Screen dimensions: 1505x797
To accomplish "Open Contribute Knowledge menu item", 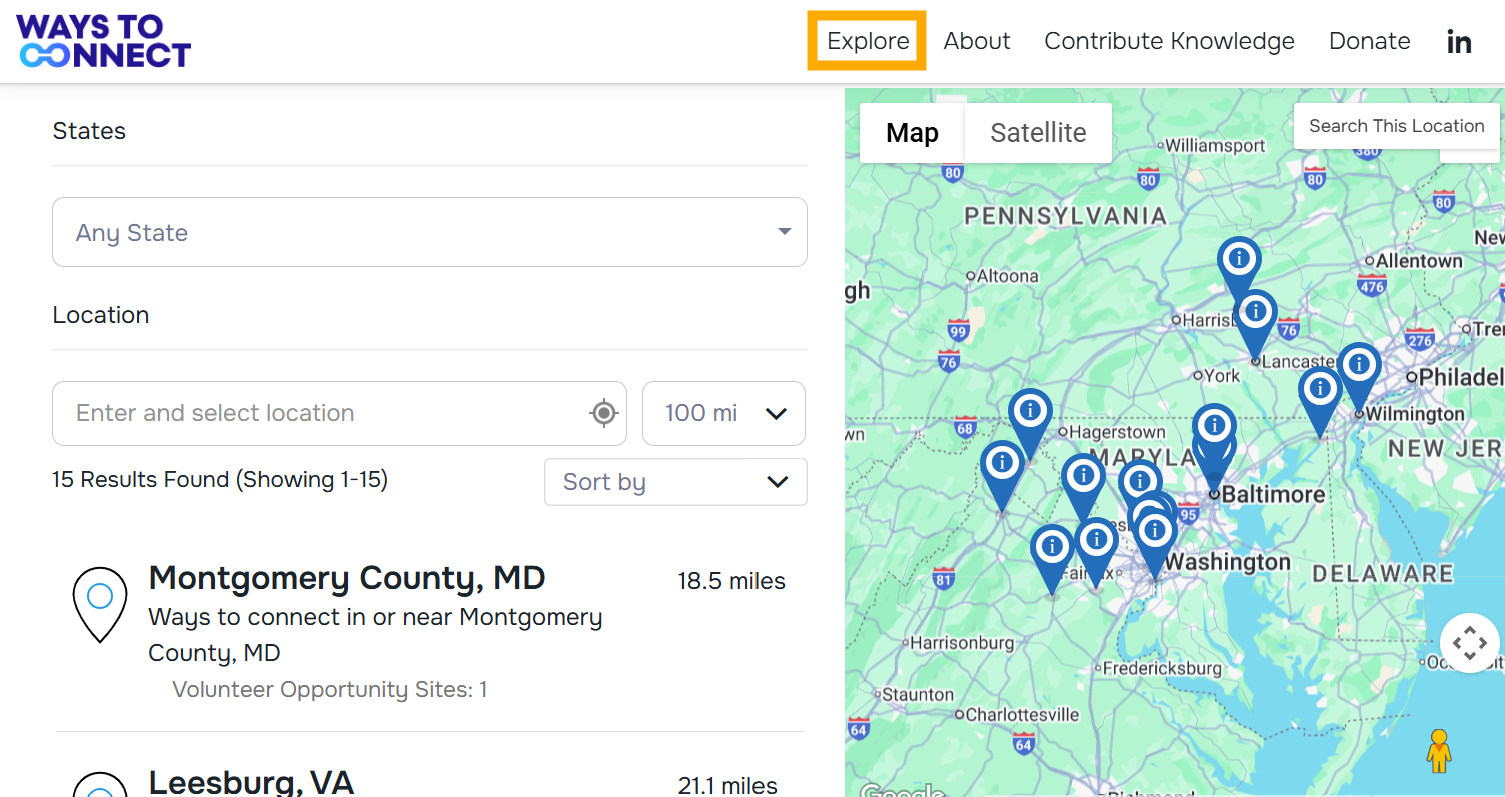I will 1169,41.
